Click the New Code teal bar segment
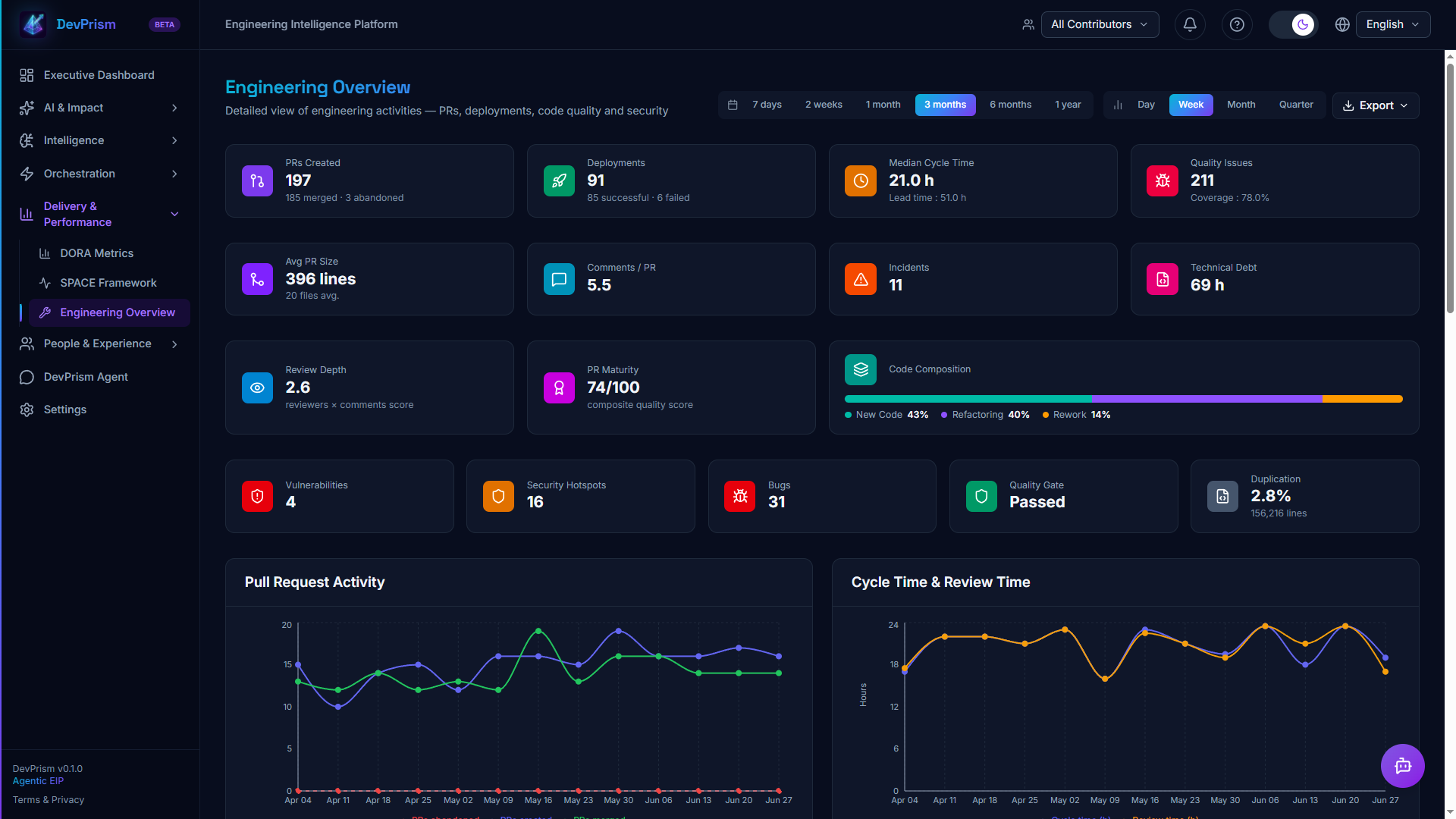1456x819 pixels. pos(968,399)
